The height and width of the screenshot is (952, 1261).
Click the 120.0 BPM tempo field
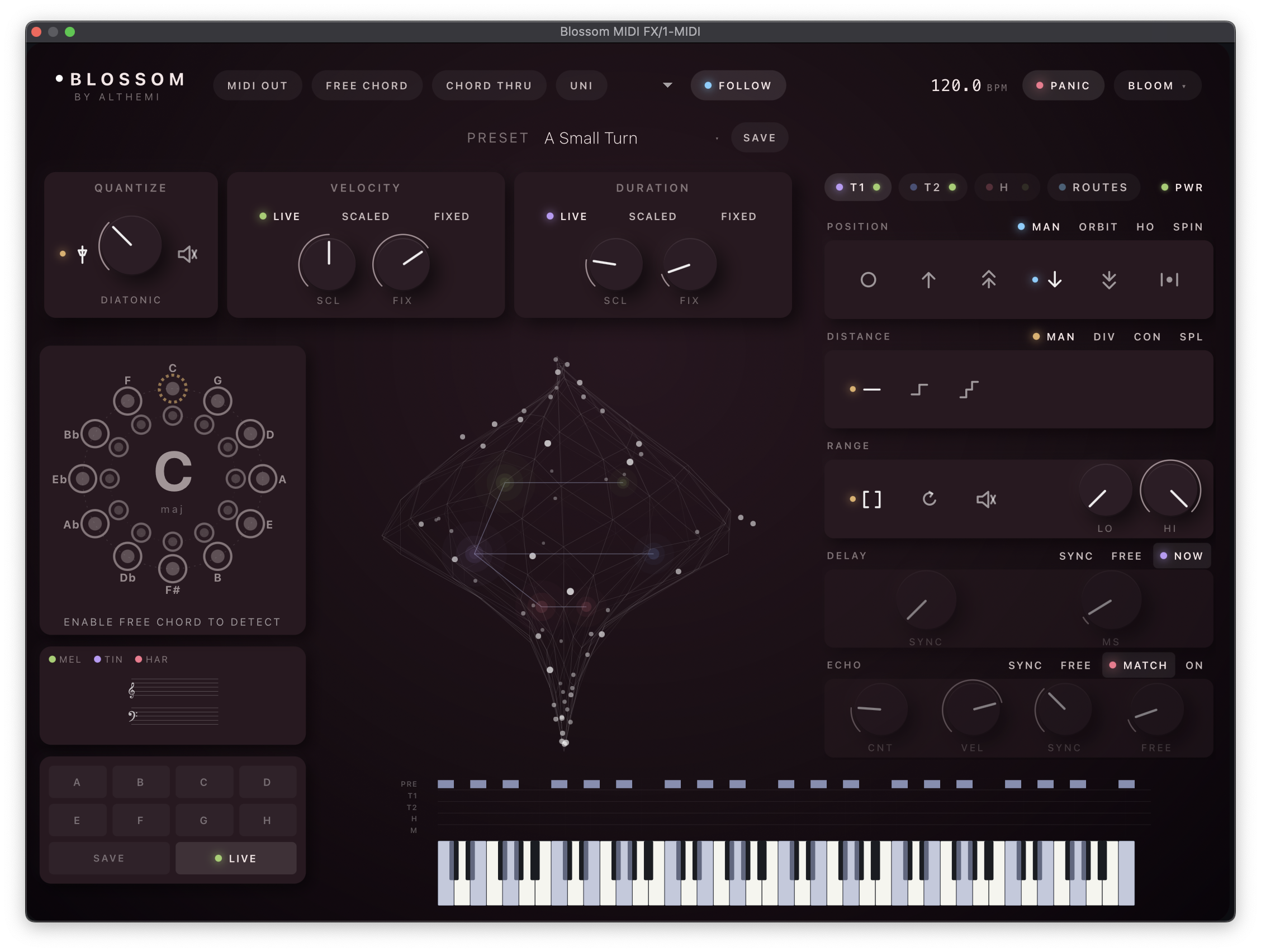(969, 85)
